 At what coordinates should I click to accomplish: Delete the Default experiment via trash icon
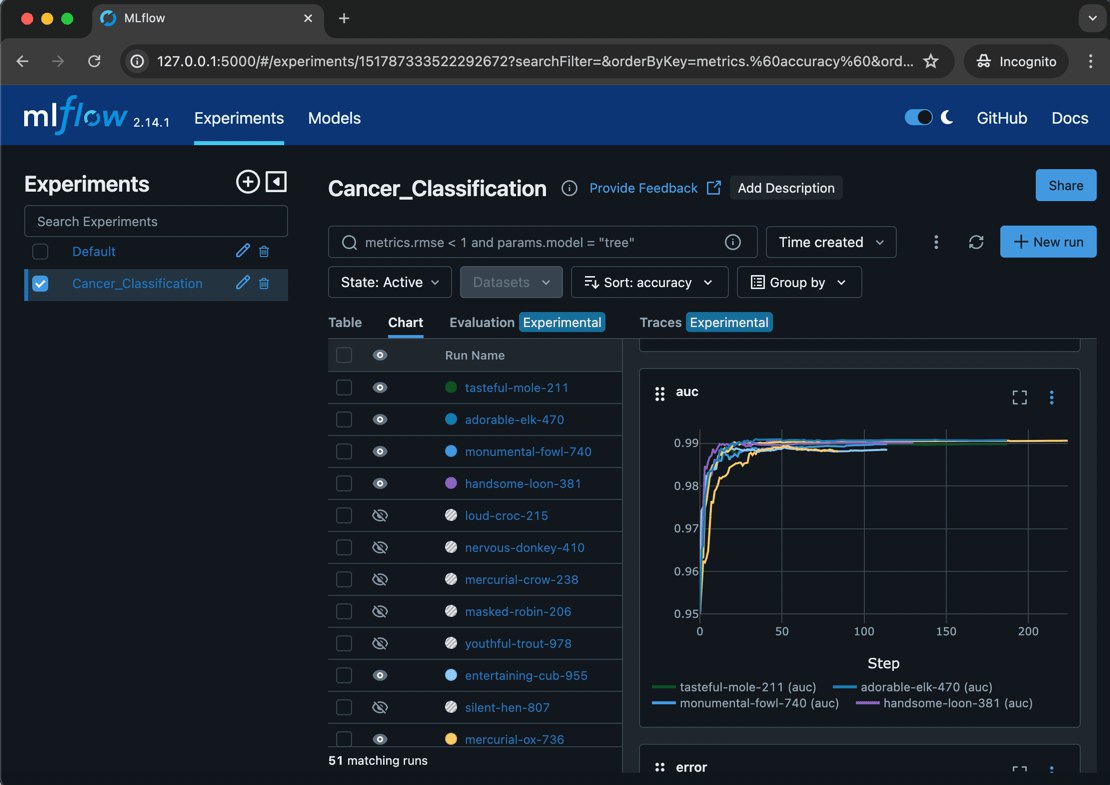click(x=264, y=252)
